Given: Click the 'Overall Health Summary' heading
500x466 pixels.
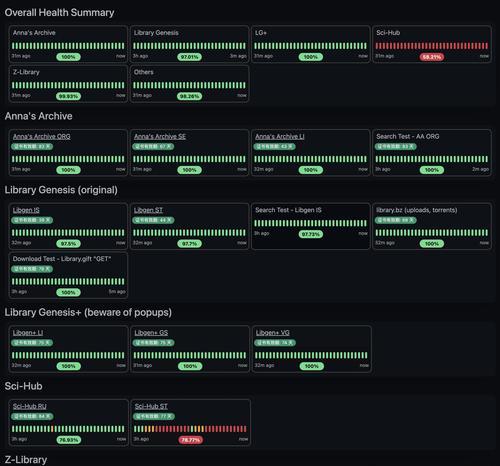Looking at the screenshot, I should click(59, 13).
